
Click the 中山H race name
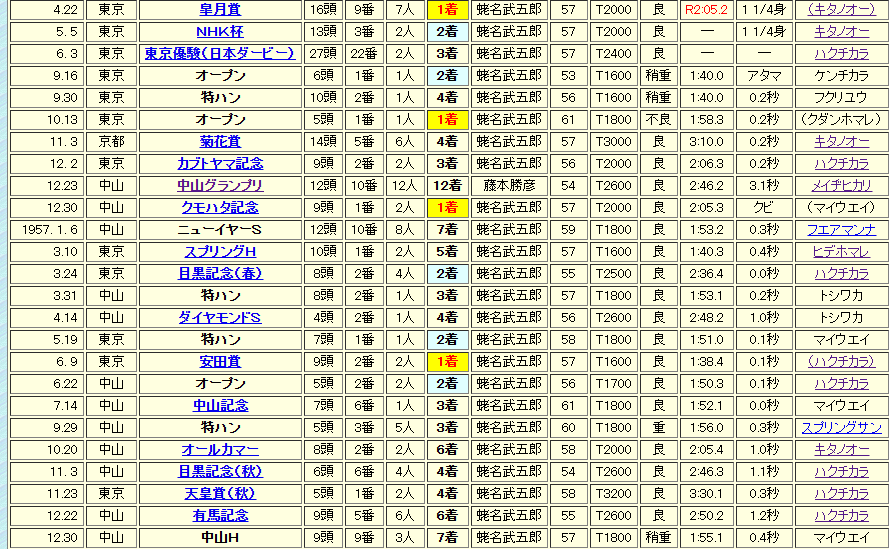[220, 538]
